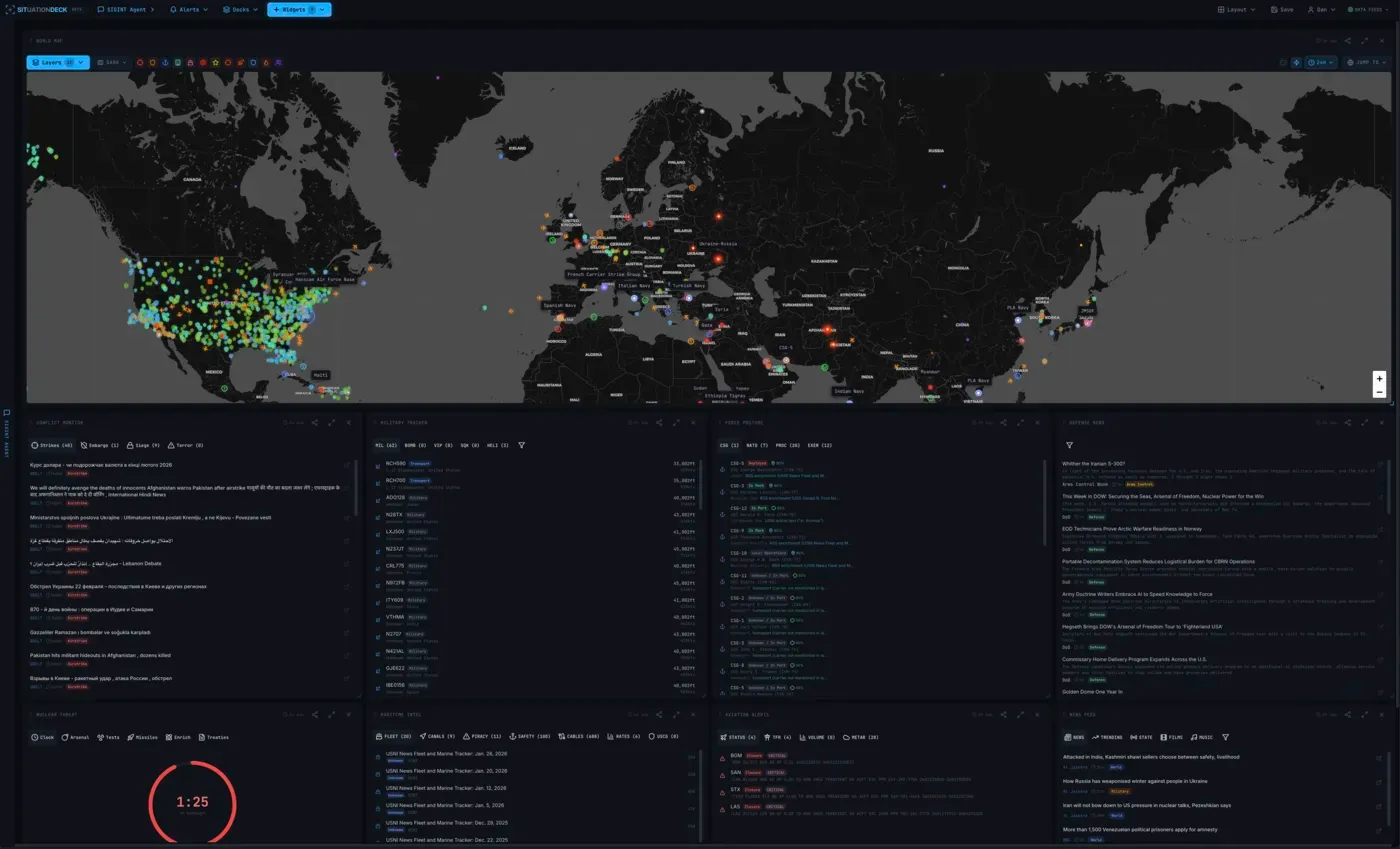Click the Defense News filter icon
1400x849 pixels.
(1069, 445)
